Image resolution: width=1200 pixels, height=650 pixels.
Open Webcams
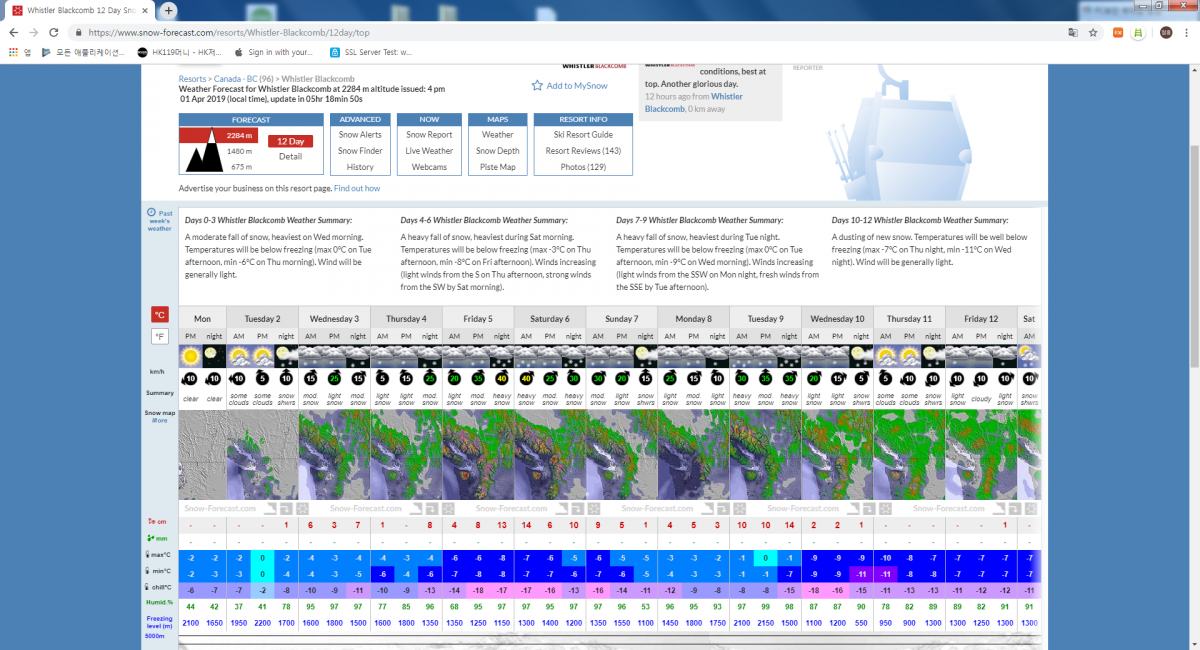[x=429, y=167]
